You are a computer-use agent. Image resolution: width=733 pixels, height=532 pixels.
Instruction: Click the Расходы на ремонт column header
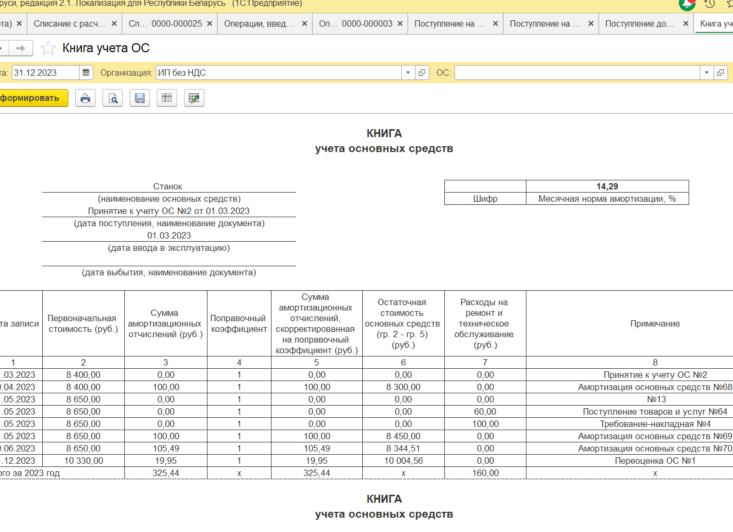pyautogui.click(x=485, y=324)
